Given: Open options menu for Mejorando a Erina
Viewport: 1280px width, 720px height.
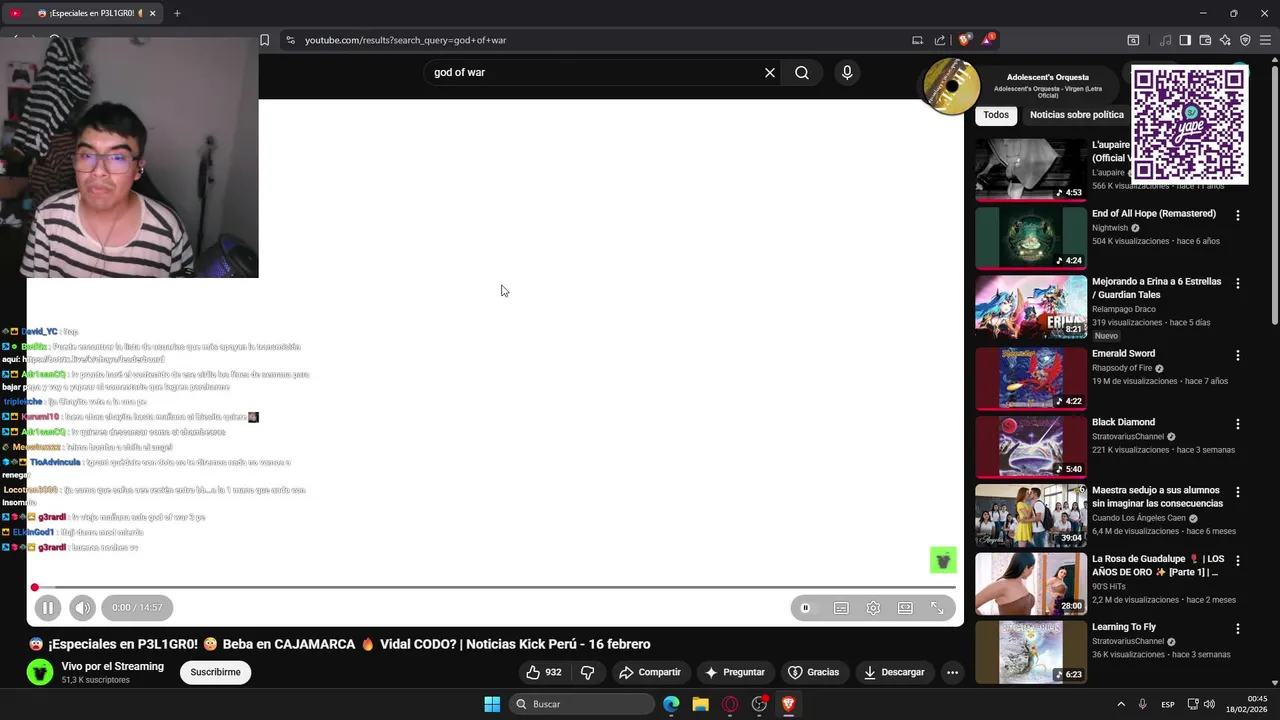Looking at the screenshot, I should [1238, 283].
